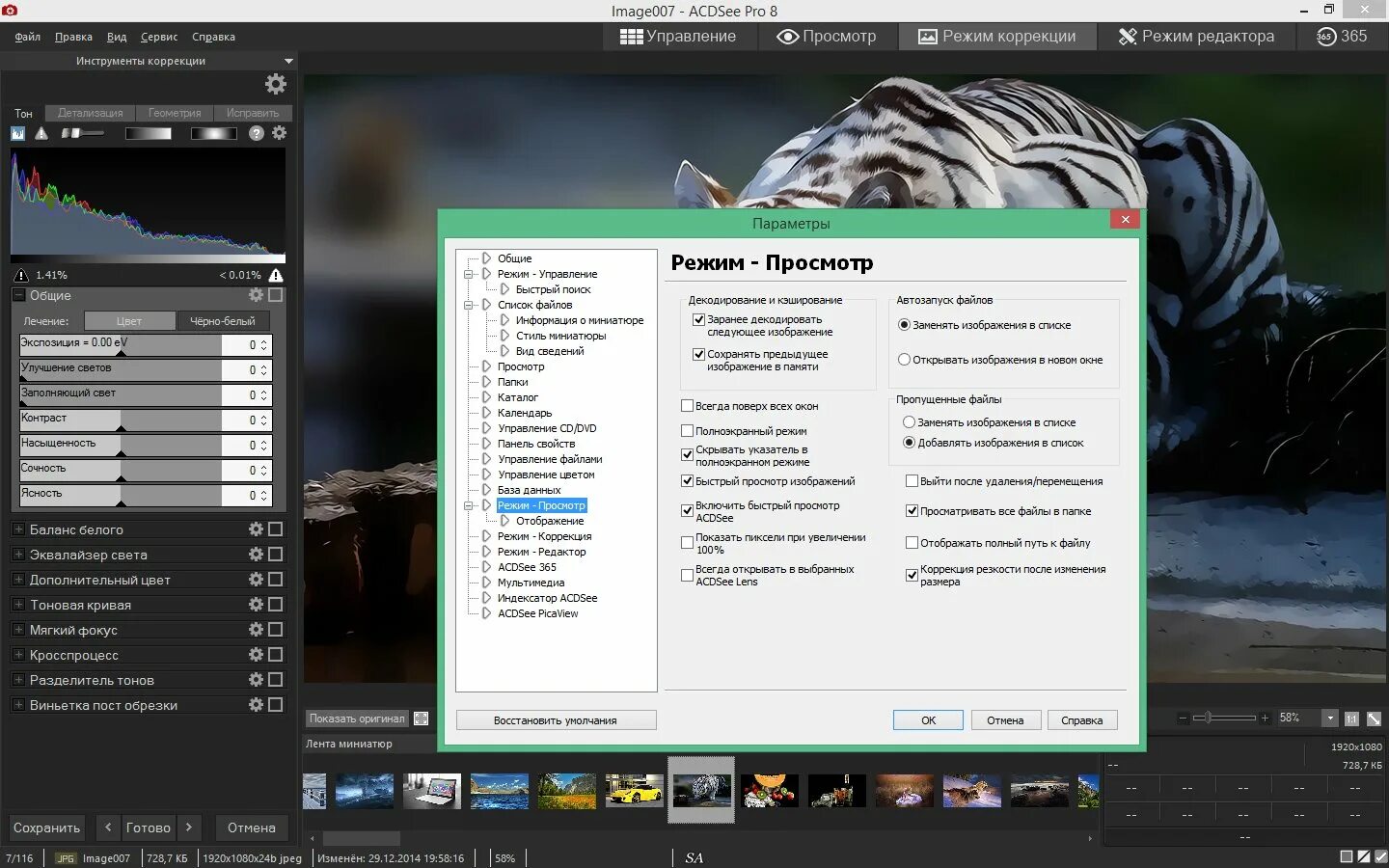Select Заменять изображения в списке under Пропущенные файлы
This screenshot has height=868, width=1389.
pos(909,422)
